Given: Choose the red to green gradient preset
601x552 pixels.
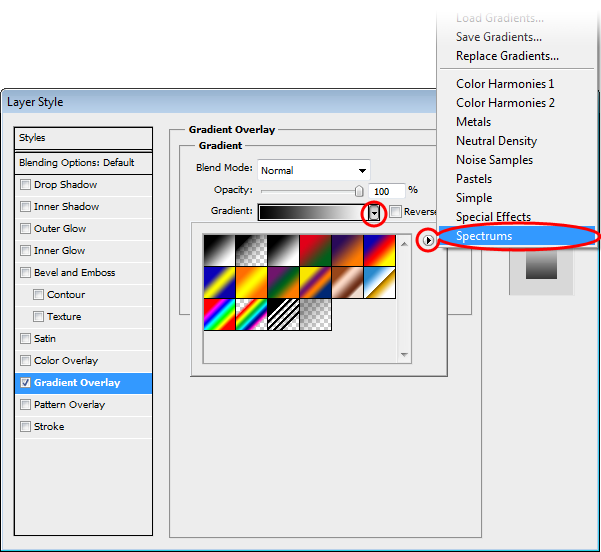Looking at the screenshot, I should coord(315,250).
